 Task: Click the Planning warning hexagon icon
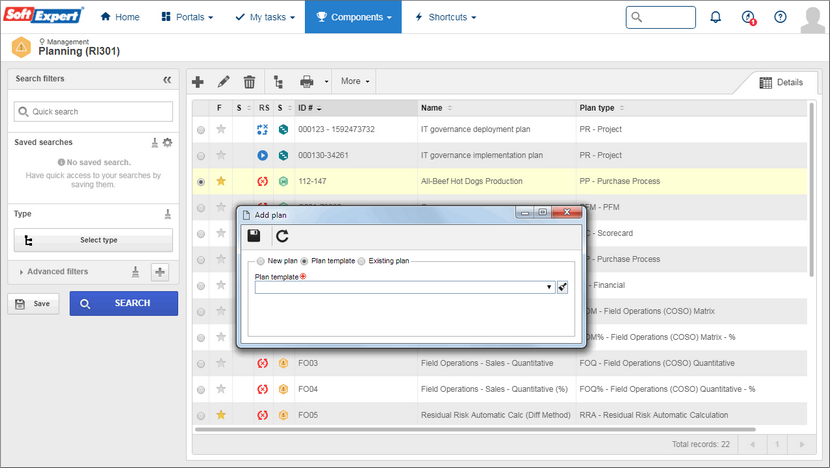(x=21, y=47)
